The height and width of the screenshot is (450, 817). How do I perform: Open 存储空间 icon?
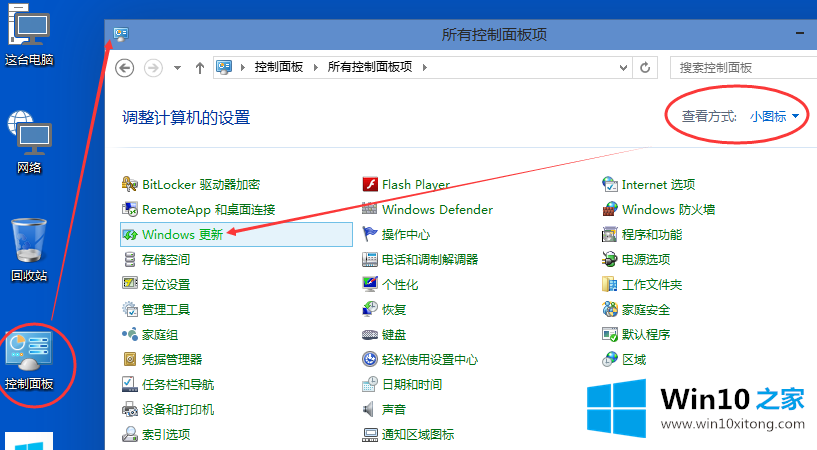pos(130,259)
